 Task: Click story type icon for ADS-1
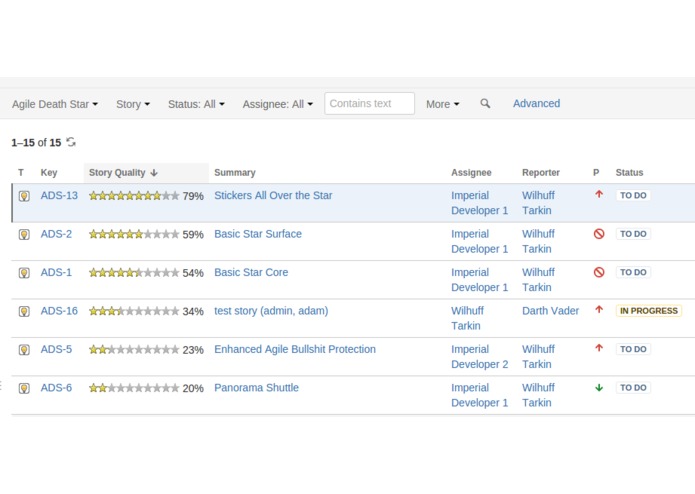[x=24, y=273]
